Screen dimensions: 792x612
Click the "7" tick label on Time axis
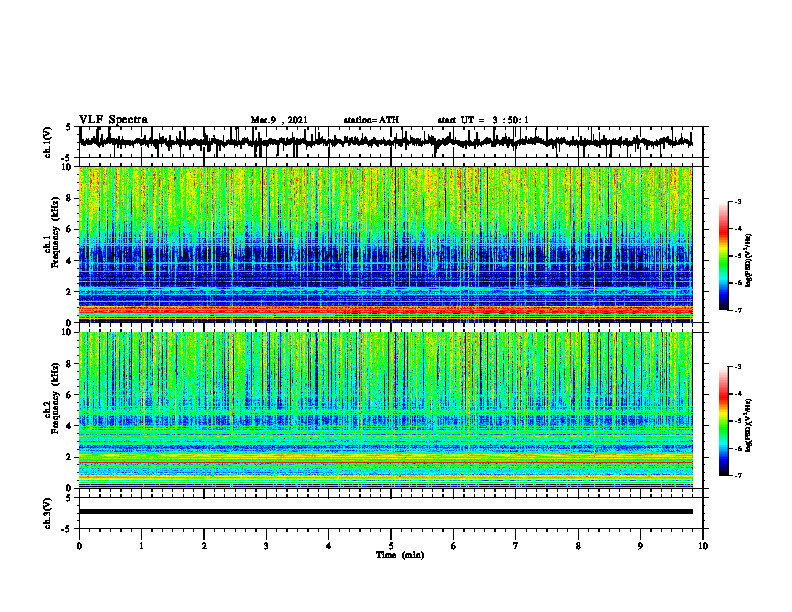[516, 546]
